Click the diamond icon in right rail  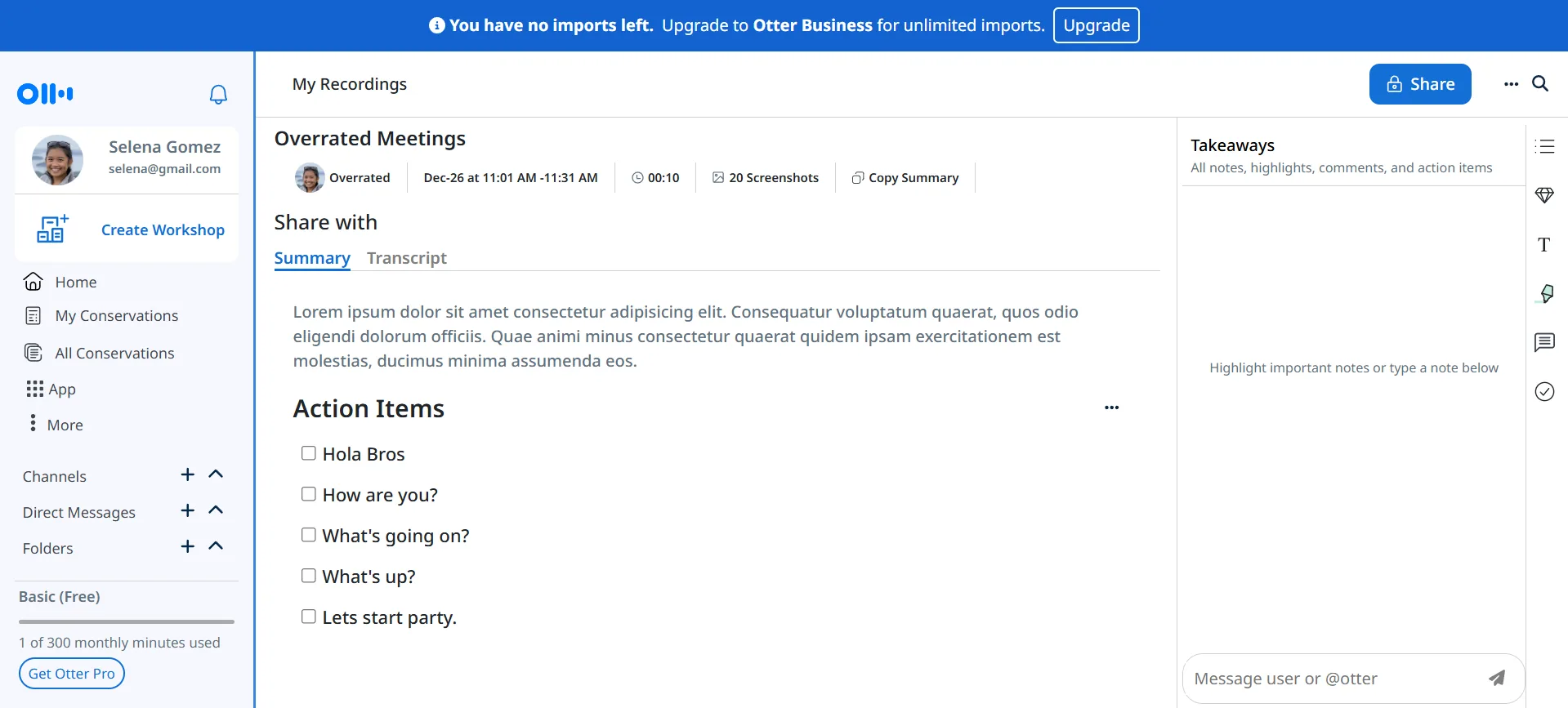1544,195
